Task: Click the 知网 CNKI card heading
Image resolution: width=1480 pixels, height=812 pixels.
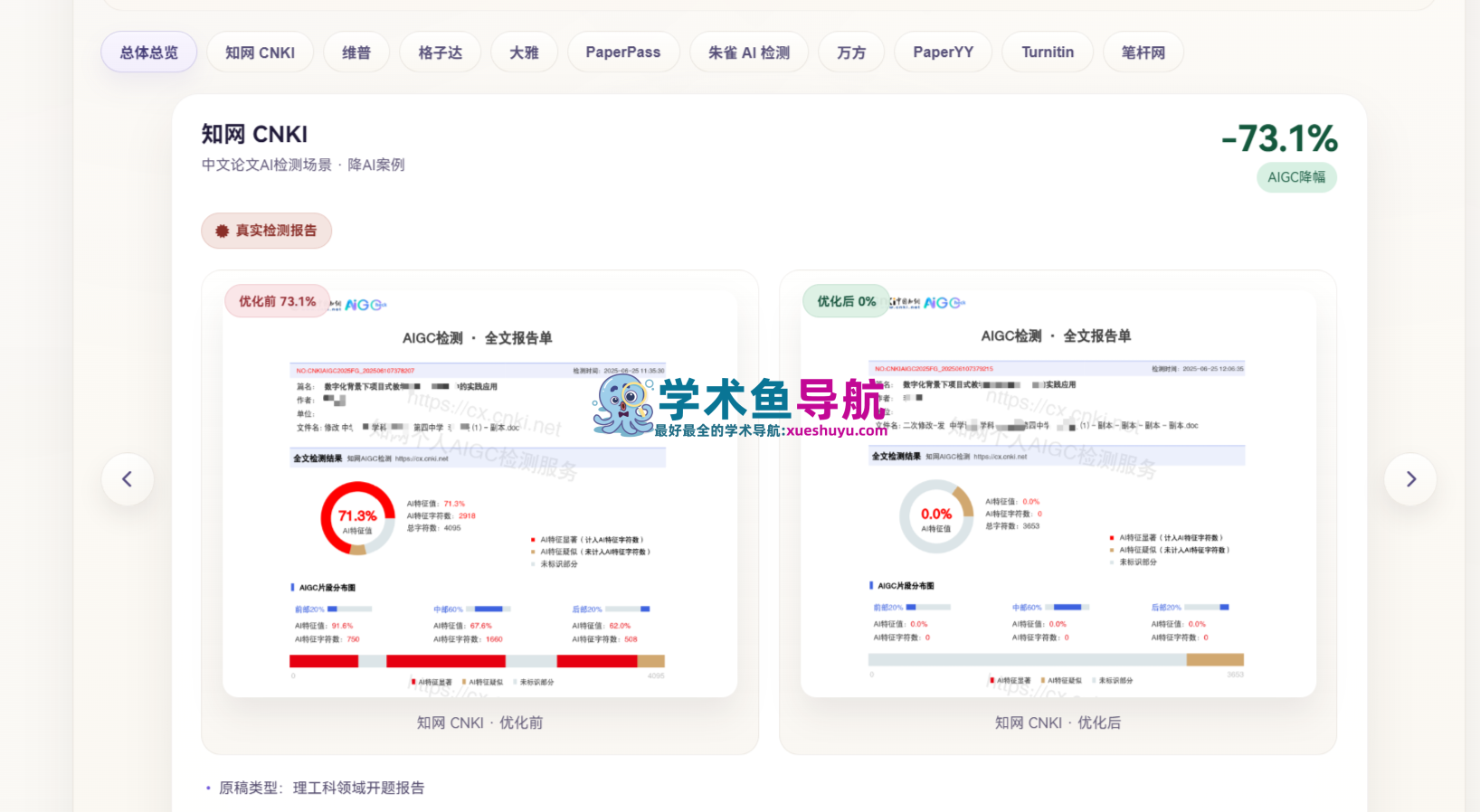Action: pos(254,135)
